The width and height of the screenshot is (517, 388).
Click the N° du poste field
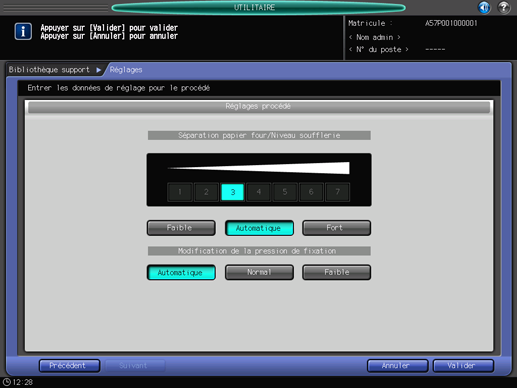pos(379,49)
